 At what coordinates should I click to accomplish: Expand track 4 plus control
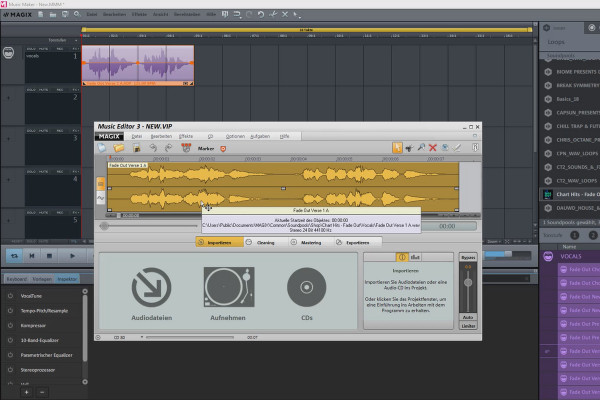pos(8,180)
